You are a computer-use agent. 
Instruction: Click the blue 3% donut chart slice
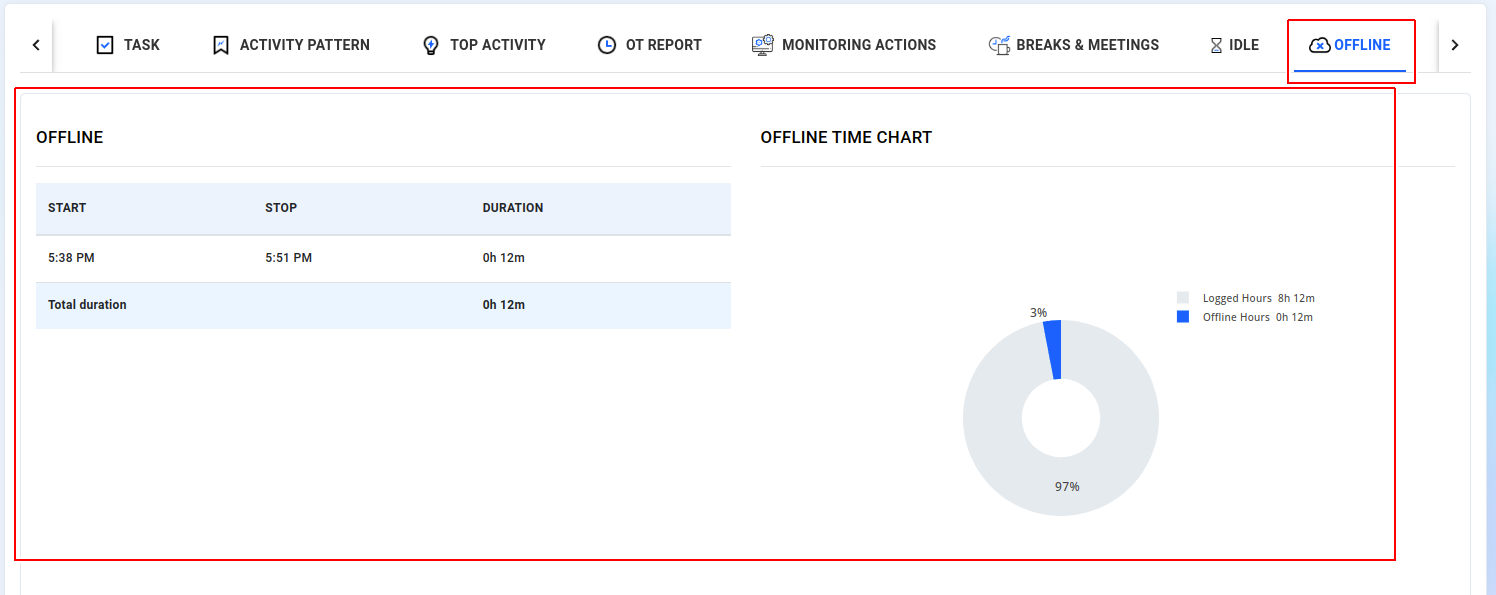pos(1053,350)
